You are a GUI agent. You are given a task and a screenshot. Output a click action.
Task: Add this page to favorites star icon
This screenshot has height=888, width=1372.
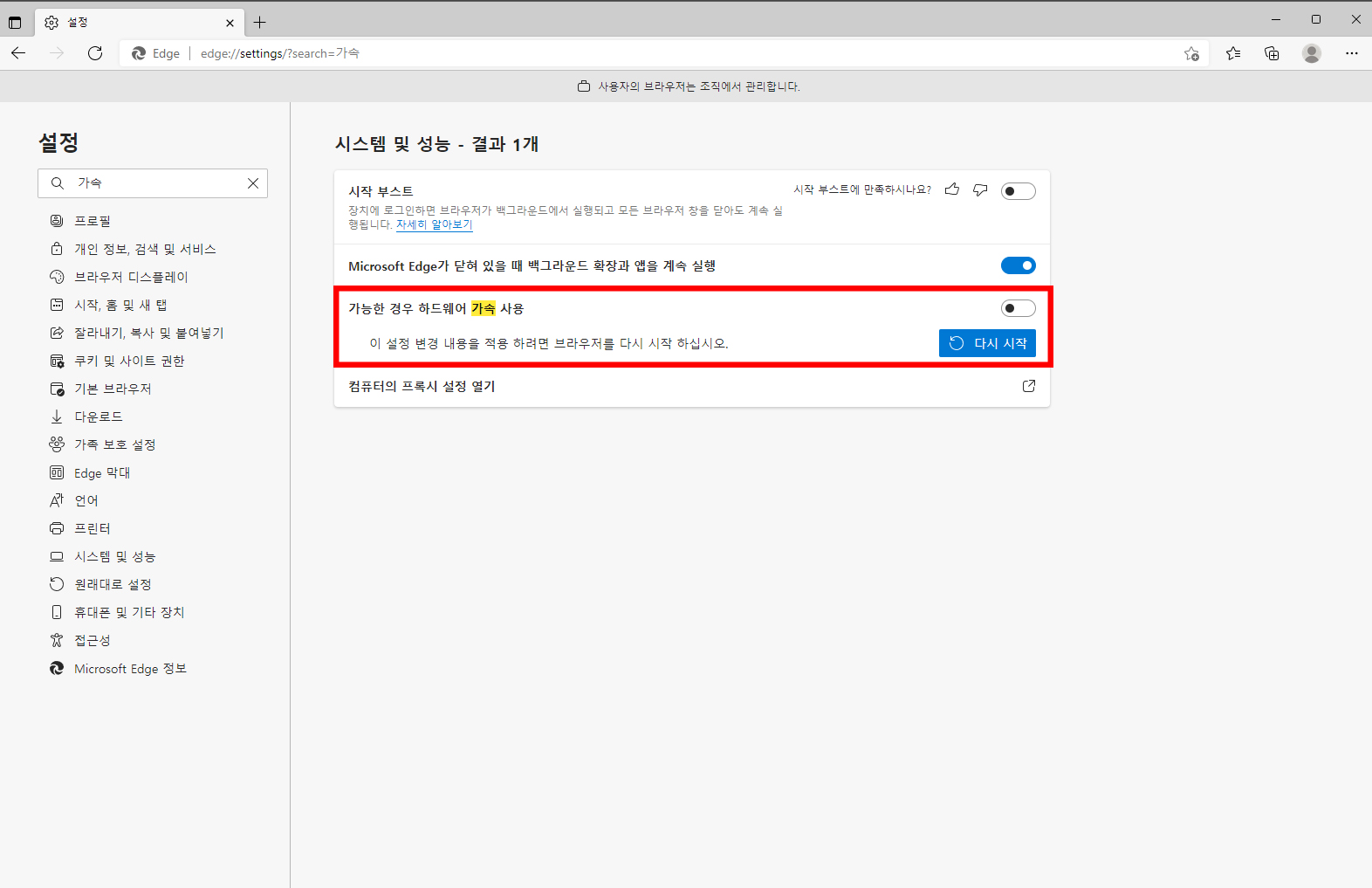[x=1191, y=53]
